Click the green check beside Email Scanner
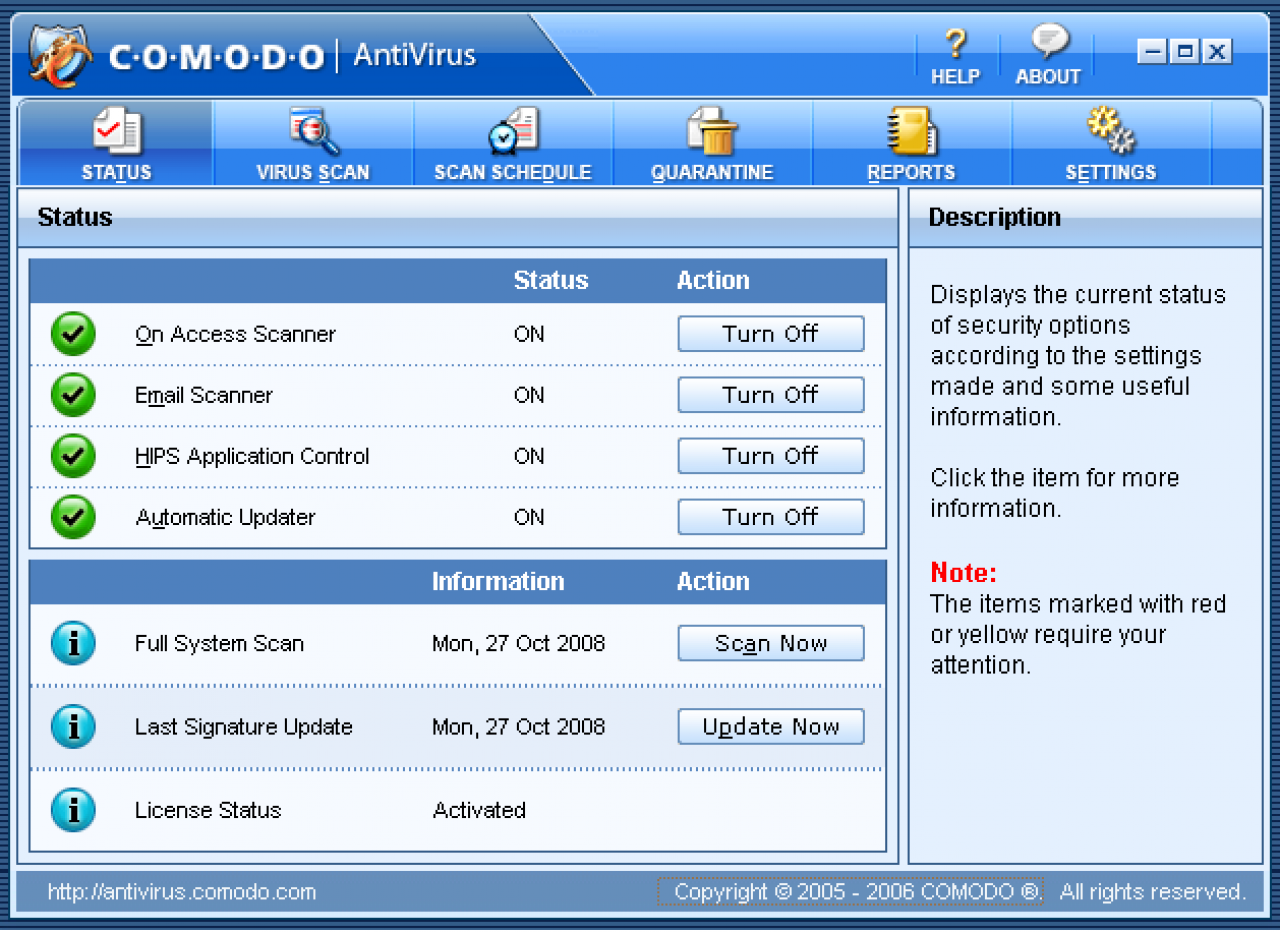 pos(73,395)
